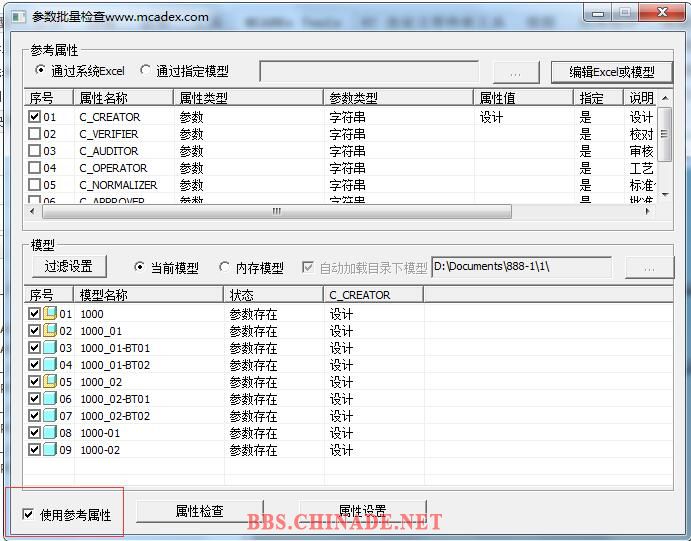691x541 pixels.
Task: Click 指定 column header
Action: click(598, 97)
